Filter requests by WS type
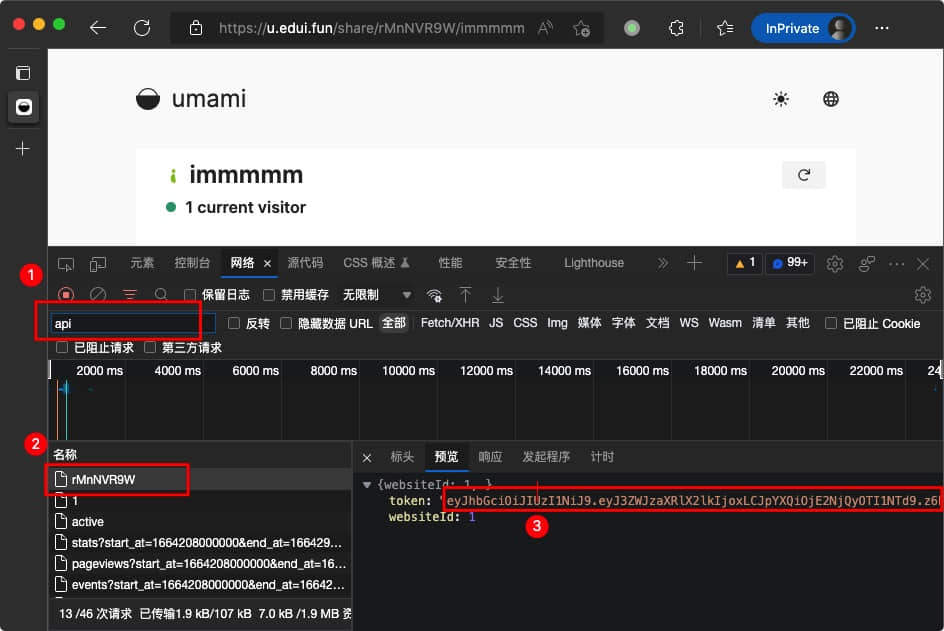The height and width of the screenshot is (631, 944). coord(689,323)
